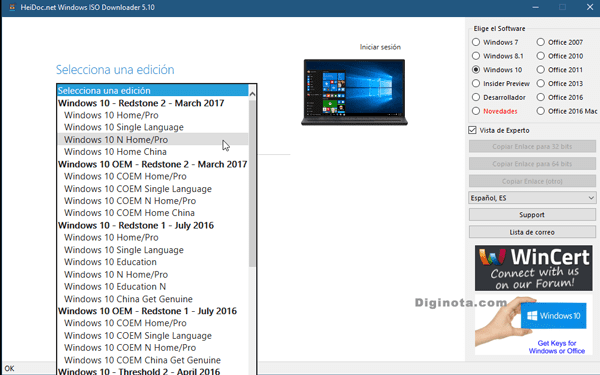Viewport: 600px width, 375px height.
Task: Click the Iniciar sesión link
Action: tap(380, 47)
